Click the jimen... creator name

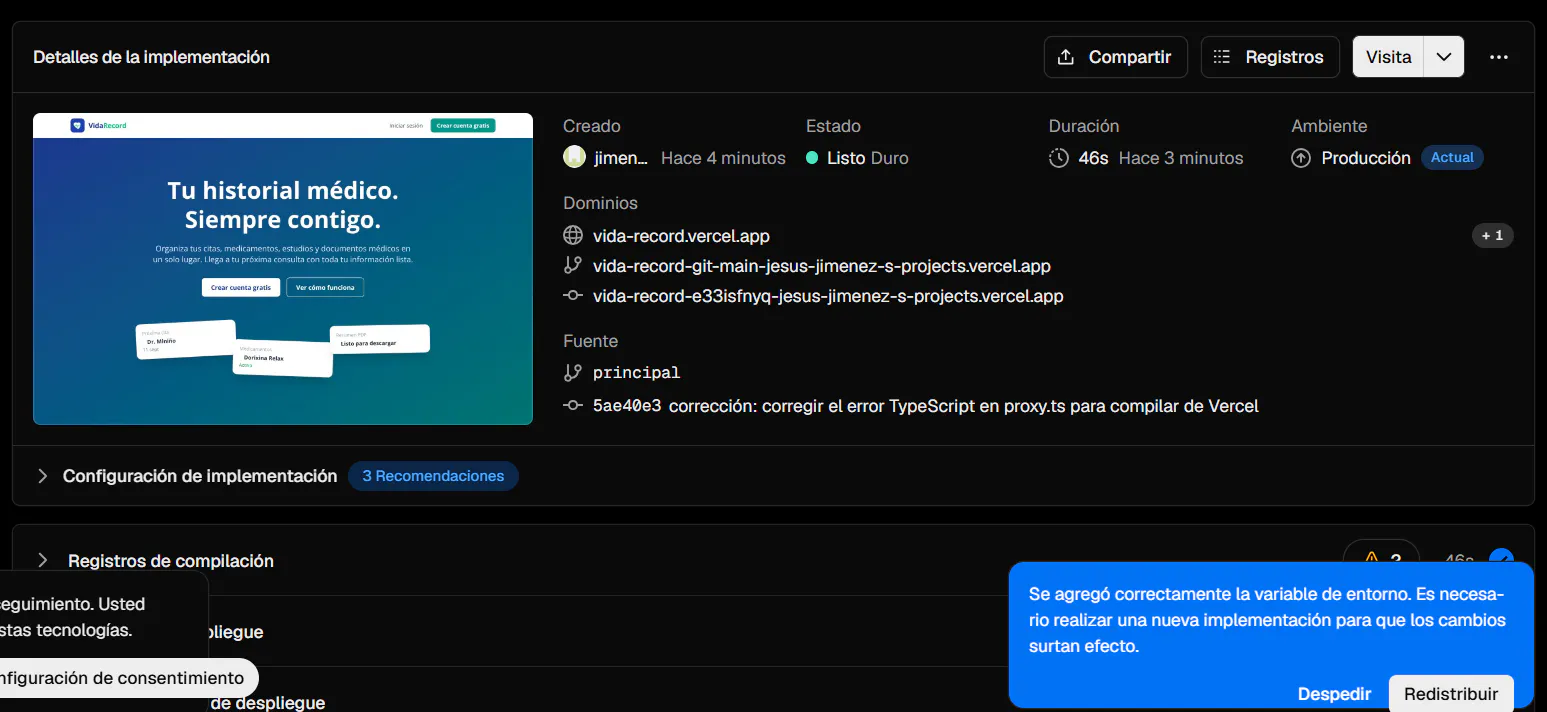pyautogui.click(x=621, y=158)
